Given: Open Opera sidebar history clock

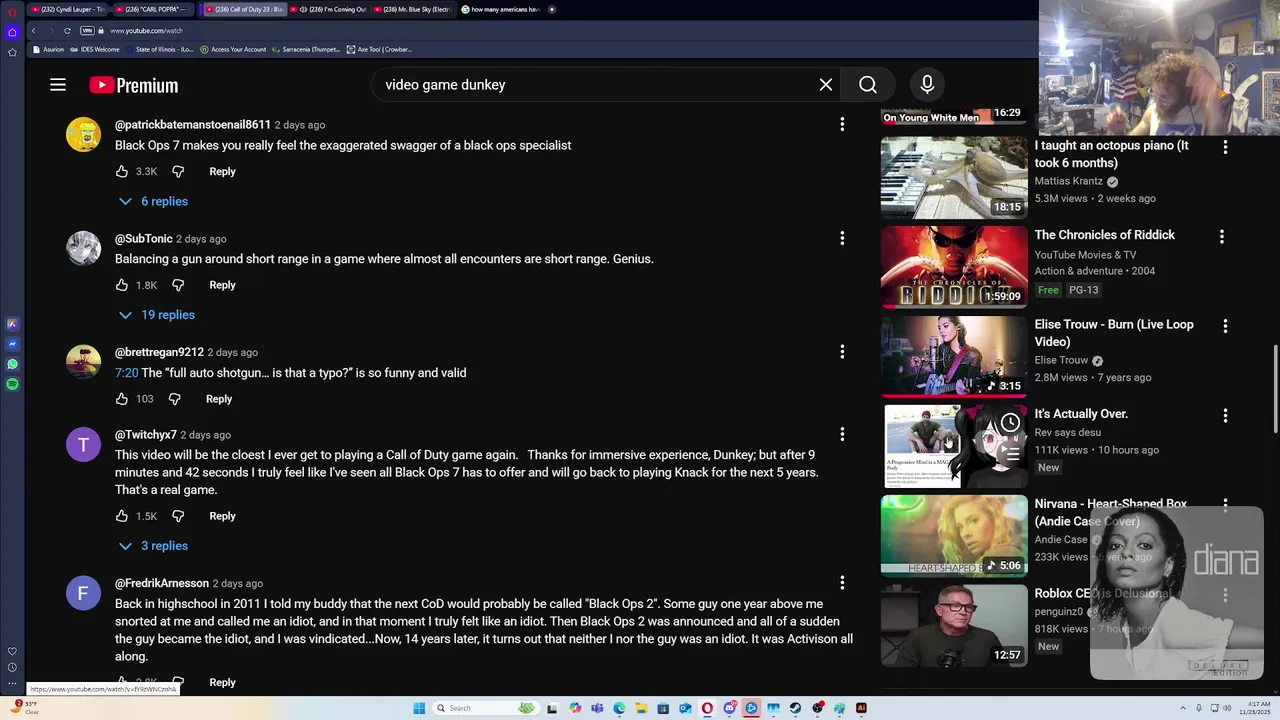Looking at the screenshot, I should [x=12, y=667].
